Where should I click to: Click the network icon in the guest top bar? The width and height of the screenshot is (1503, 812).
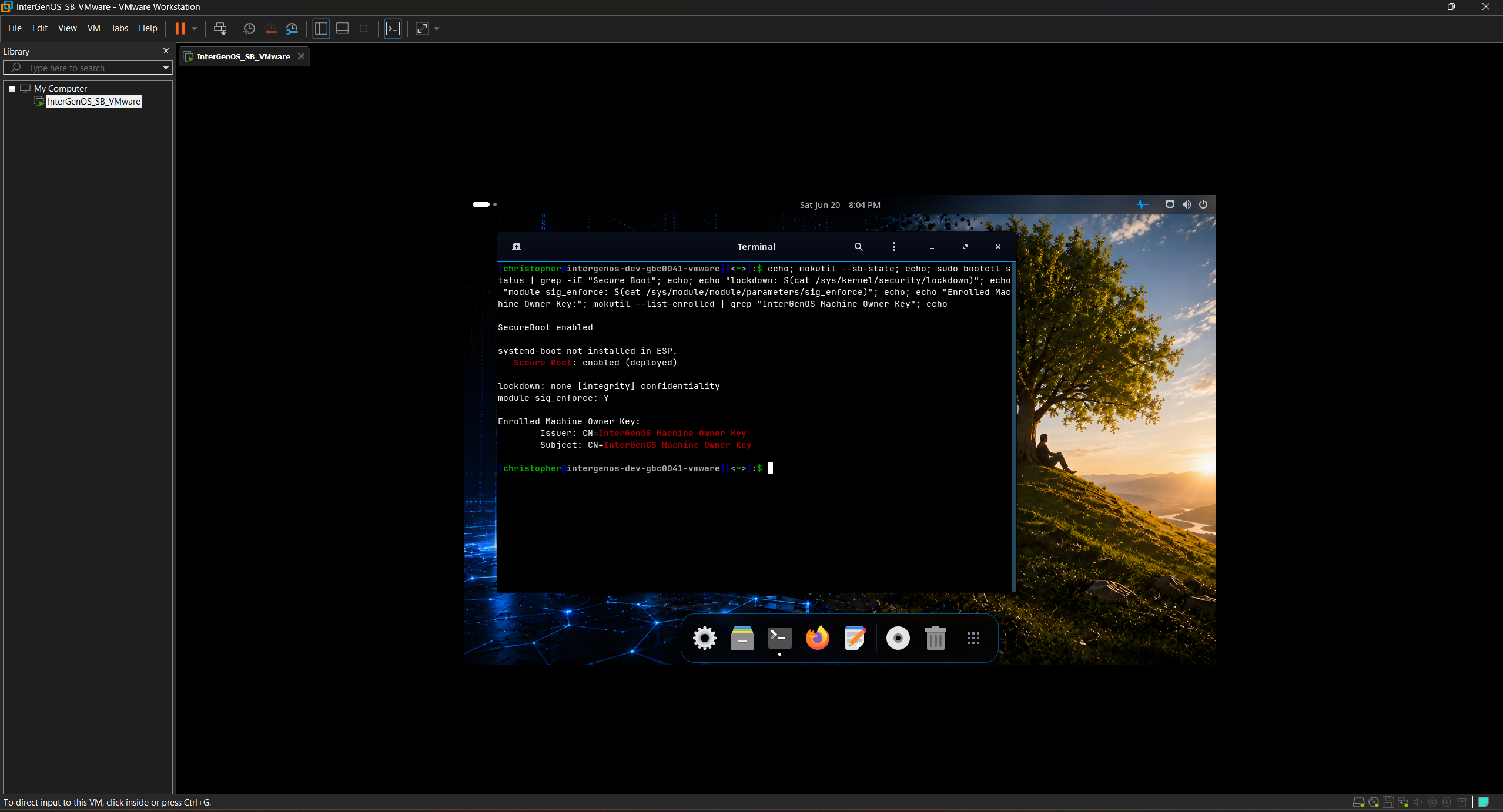point(1170,204)
